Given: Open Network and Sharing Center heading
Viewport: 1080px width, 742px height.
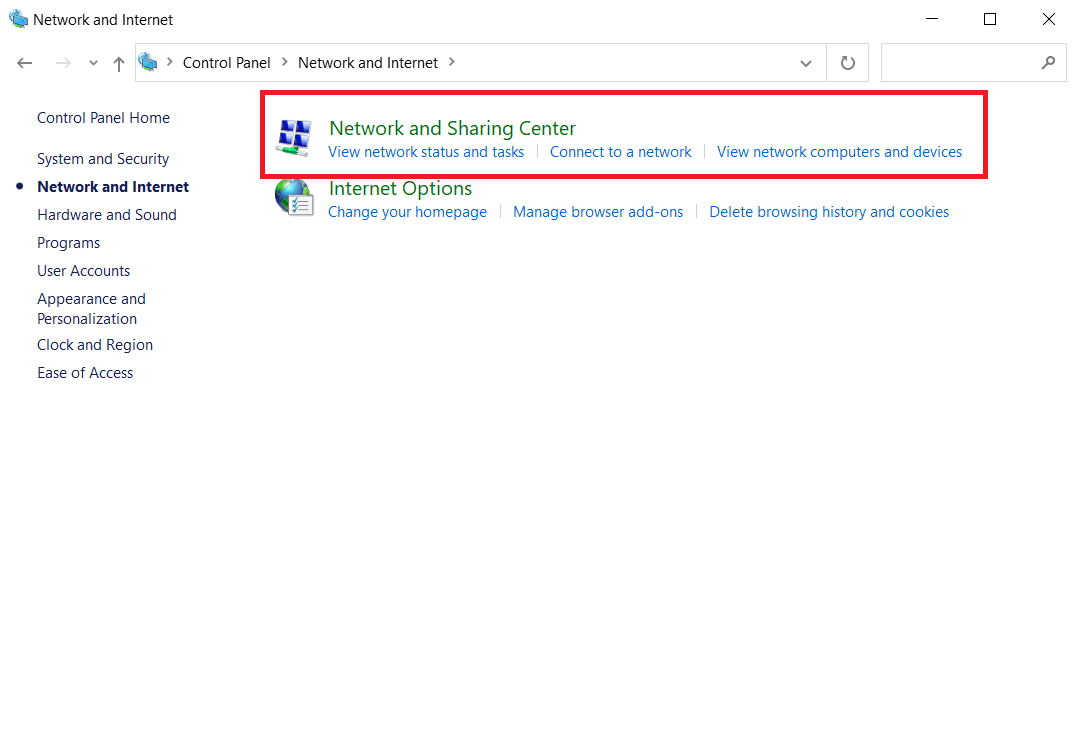Looking at the screenshot, I should (x=452, y=128).
